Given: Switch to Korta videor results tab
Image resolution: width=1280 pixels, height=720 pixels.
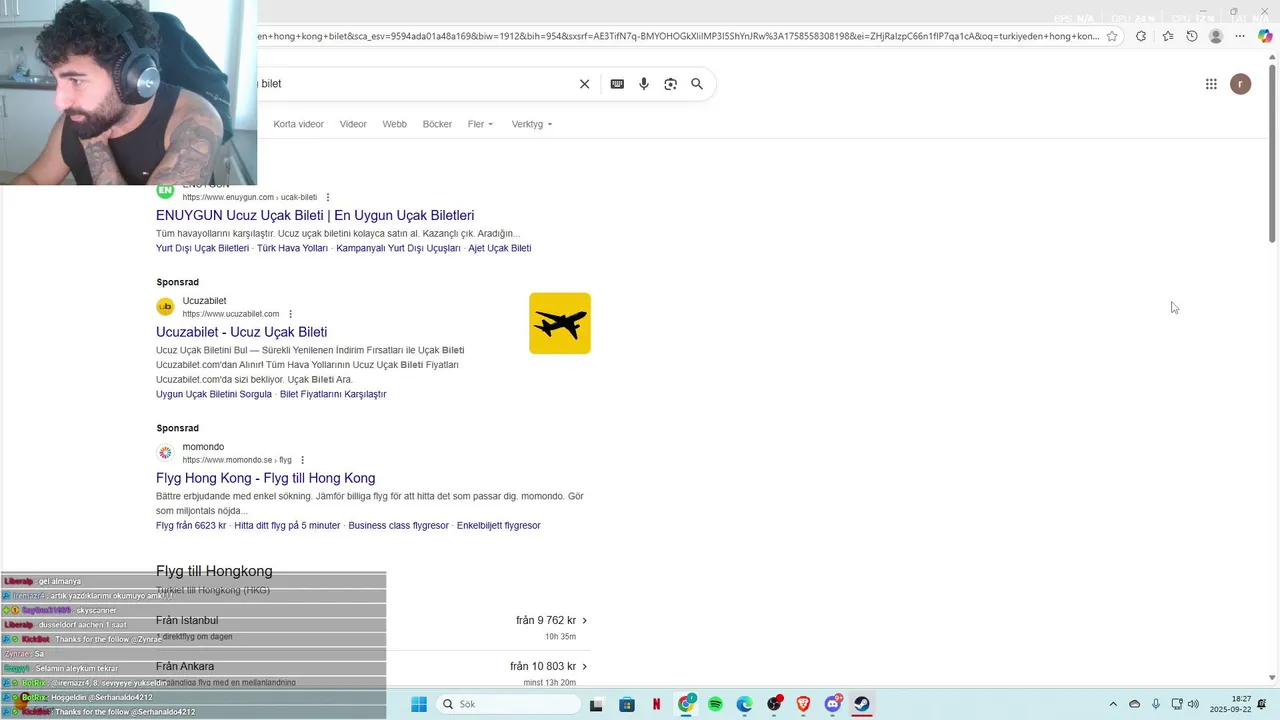Looking at the screenshot, I should pyautogui.click(x=299, y=124).
